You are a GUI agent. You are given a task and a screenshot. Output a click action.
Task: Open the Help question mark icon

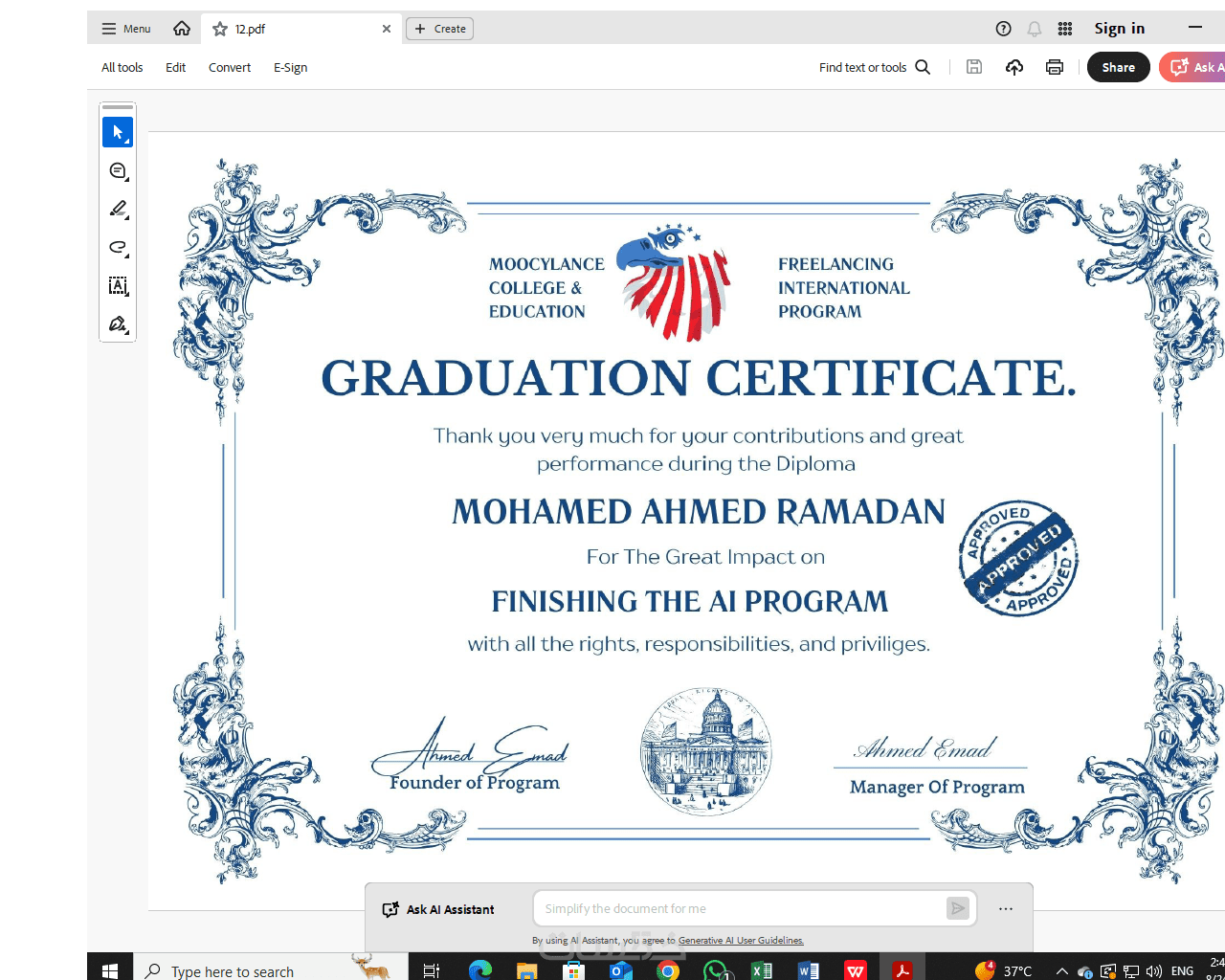tap(1003, 29)
